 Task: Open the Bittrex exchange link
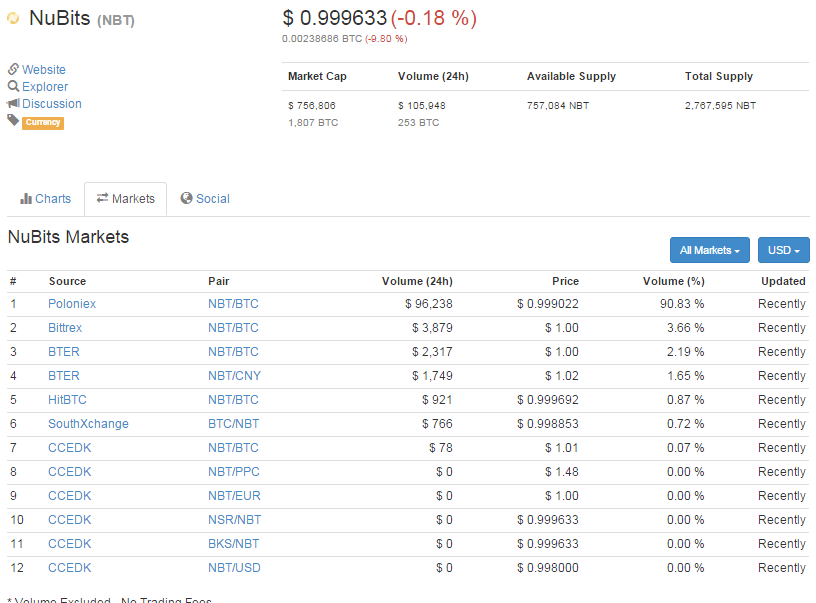click(x=65, y=328)
